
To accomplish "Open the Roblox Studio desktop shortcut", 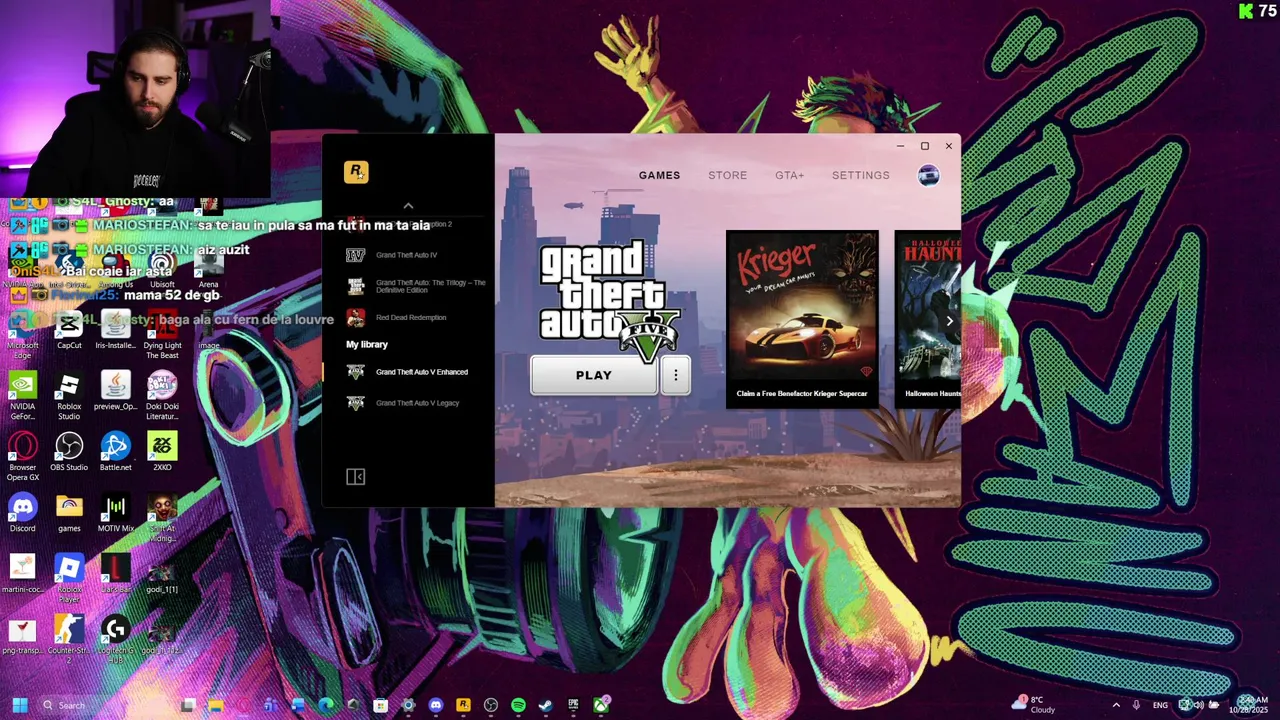I will tap(69, 396).
